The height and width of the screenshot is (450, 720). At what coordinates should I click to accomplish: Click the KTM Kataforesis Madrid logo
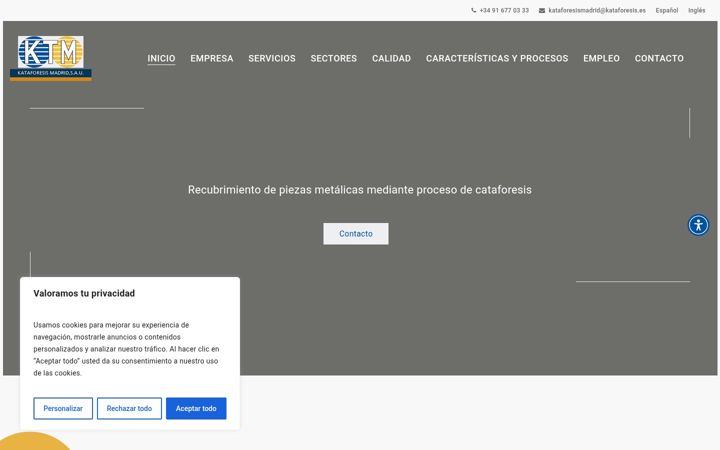(x=51, y=58)
